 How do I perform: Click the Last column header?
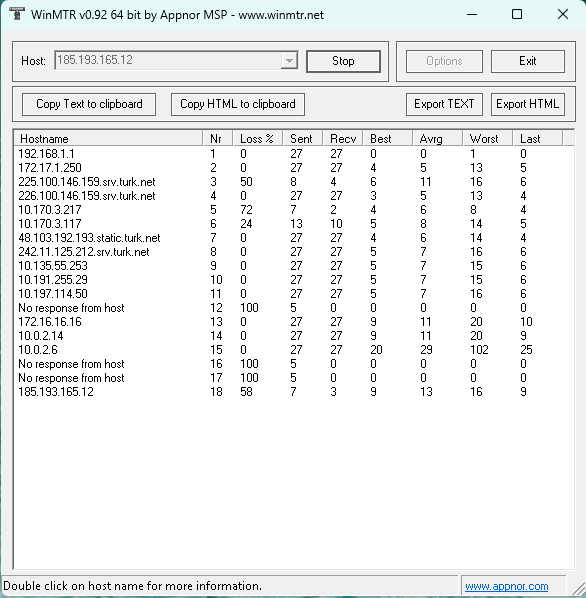(538, 138)
